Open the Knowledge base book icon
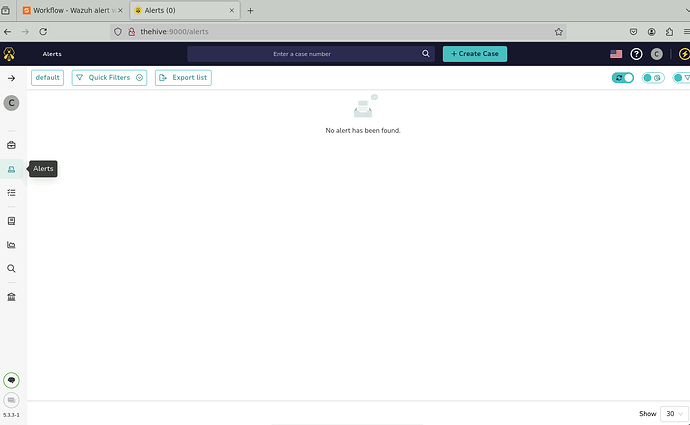Screen dimensions: 690x425 coord(11,220)
